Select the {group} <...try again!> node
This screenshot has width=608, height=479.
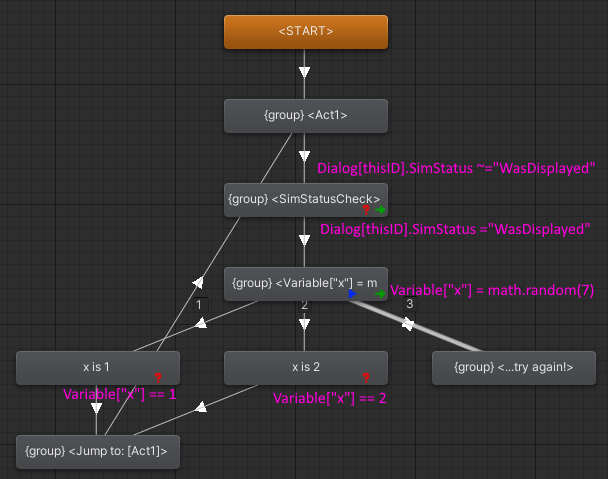(514, 368)
